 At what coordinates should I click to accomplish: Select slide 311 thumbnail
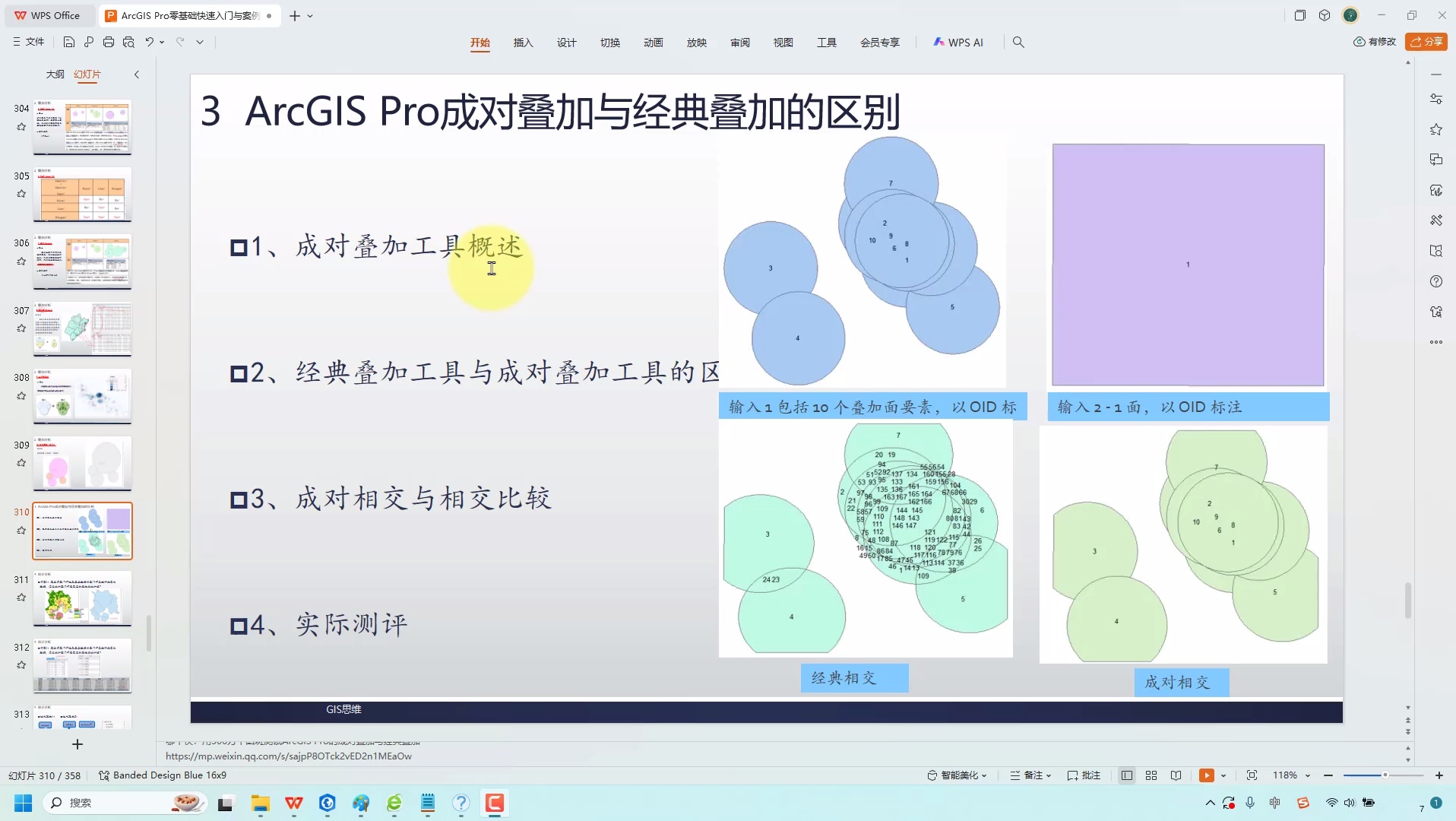(82, 598)
